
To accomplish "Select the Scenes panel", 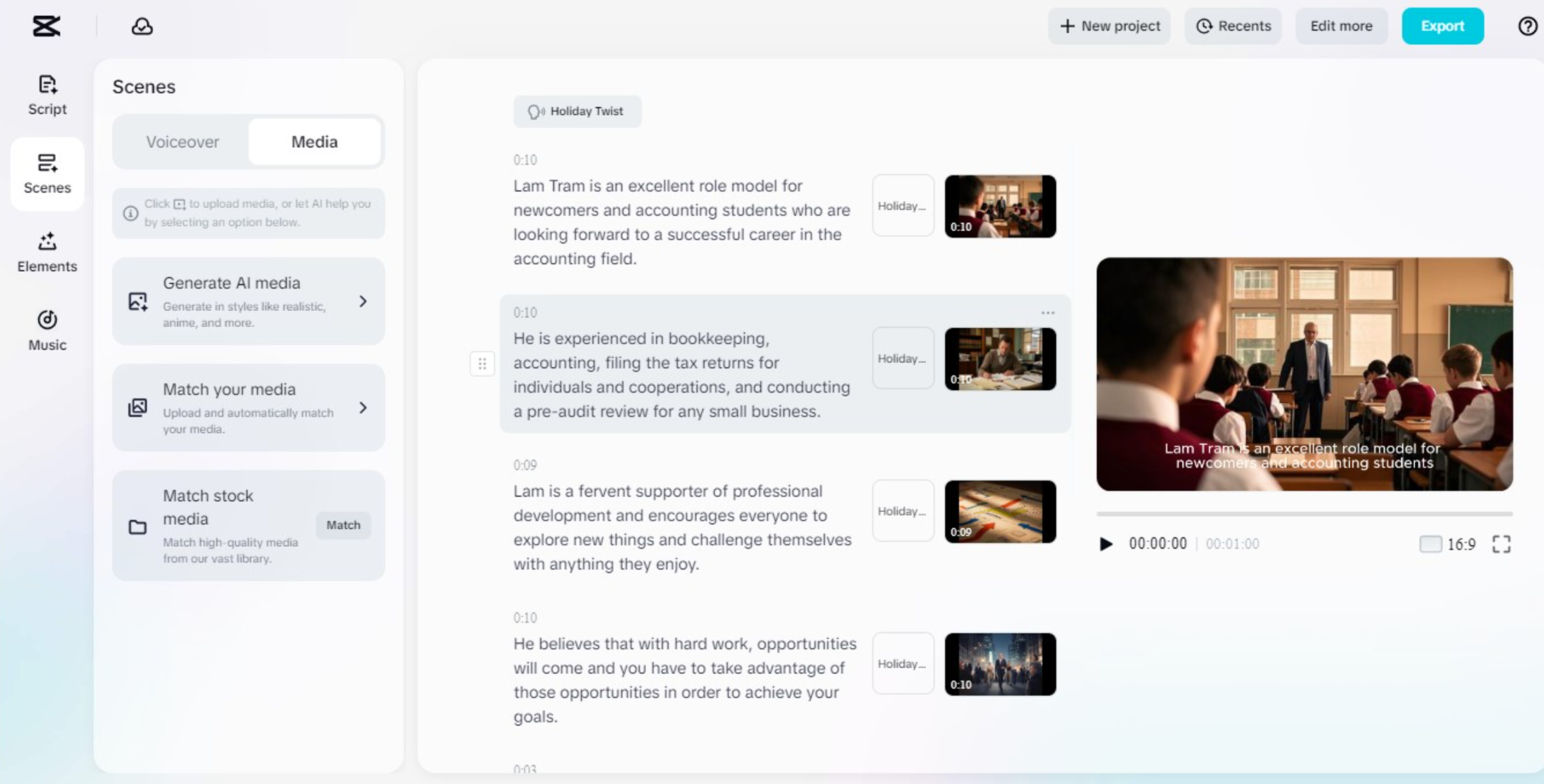I will (46, 174).
